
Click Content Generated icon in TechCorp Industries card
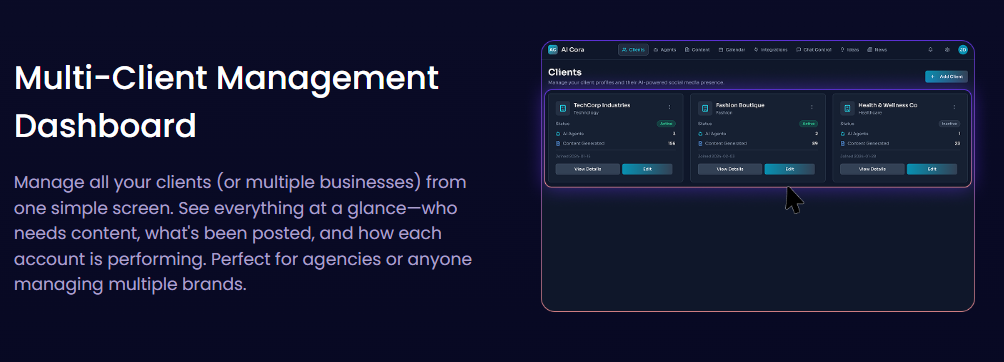pos(558,144)
